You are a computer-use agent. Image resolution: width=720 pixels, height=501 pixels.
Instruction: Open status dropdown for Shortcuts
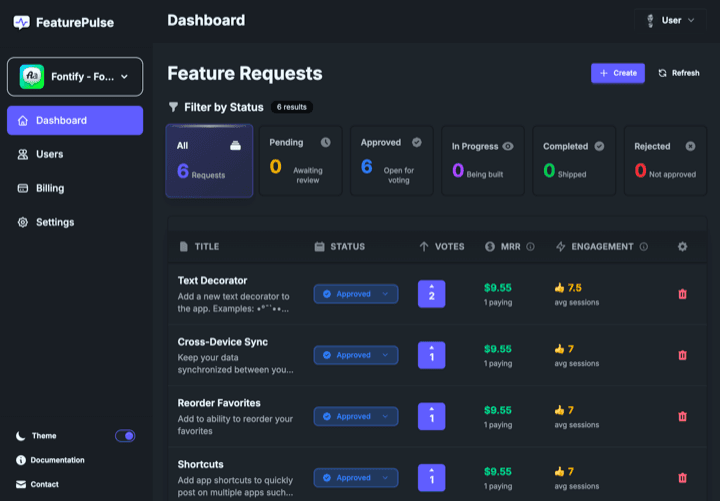pyautogui.click(x=356, y=478)
